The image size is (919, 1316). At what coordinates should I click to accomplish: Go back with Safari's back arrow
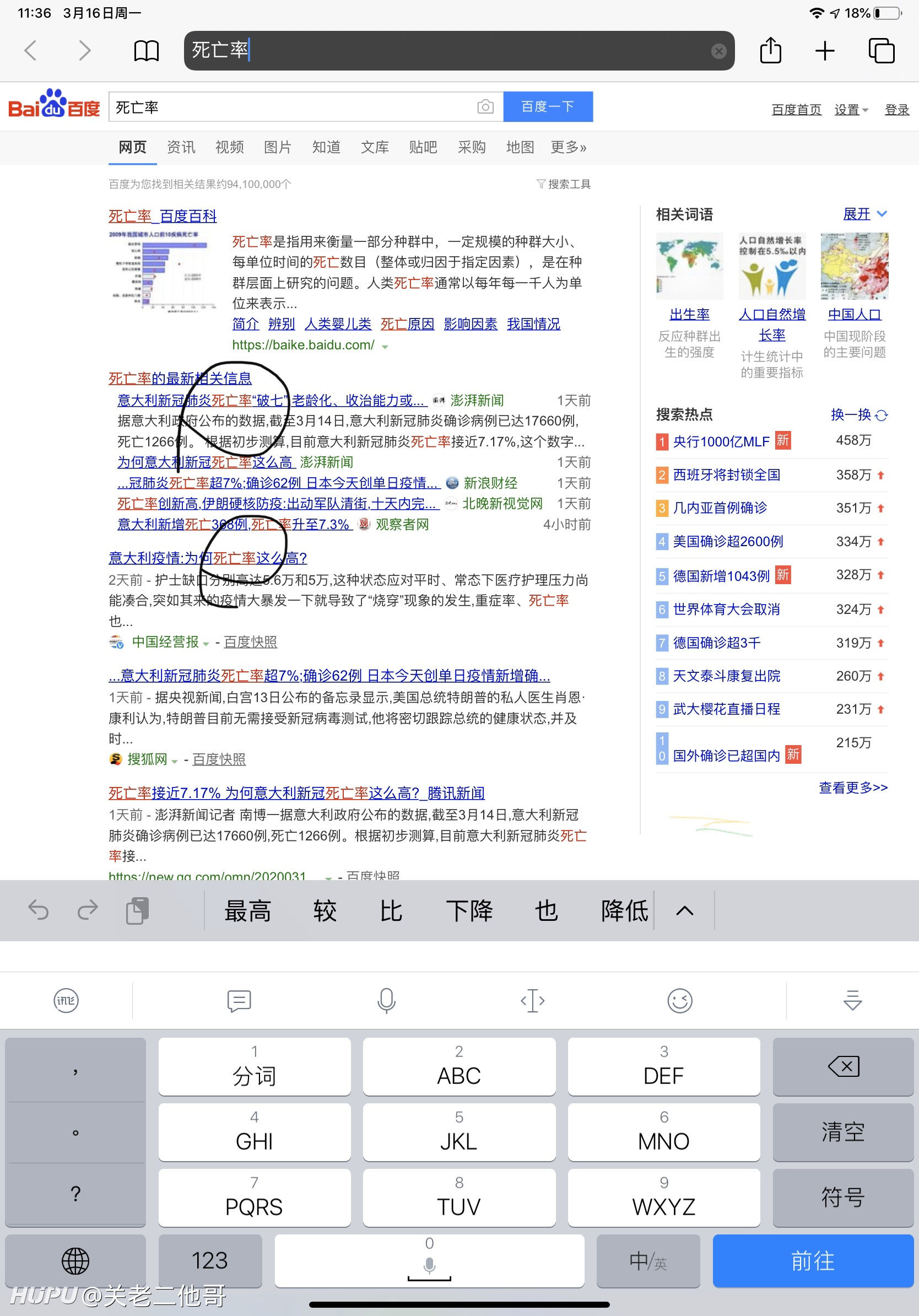[31, 51]
